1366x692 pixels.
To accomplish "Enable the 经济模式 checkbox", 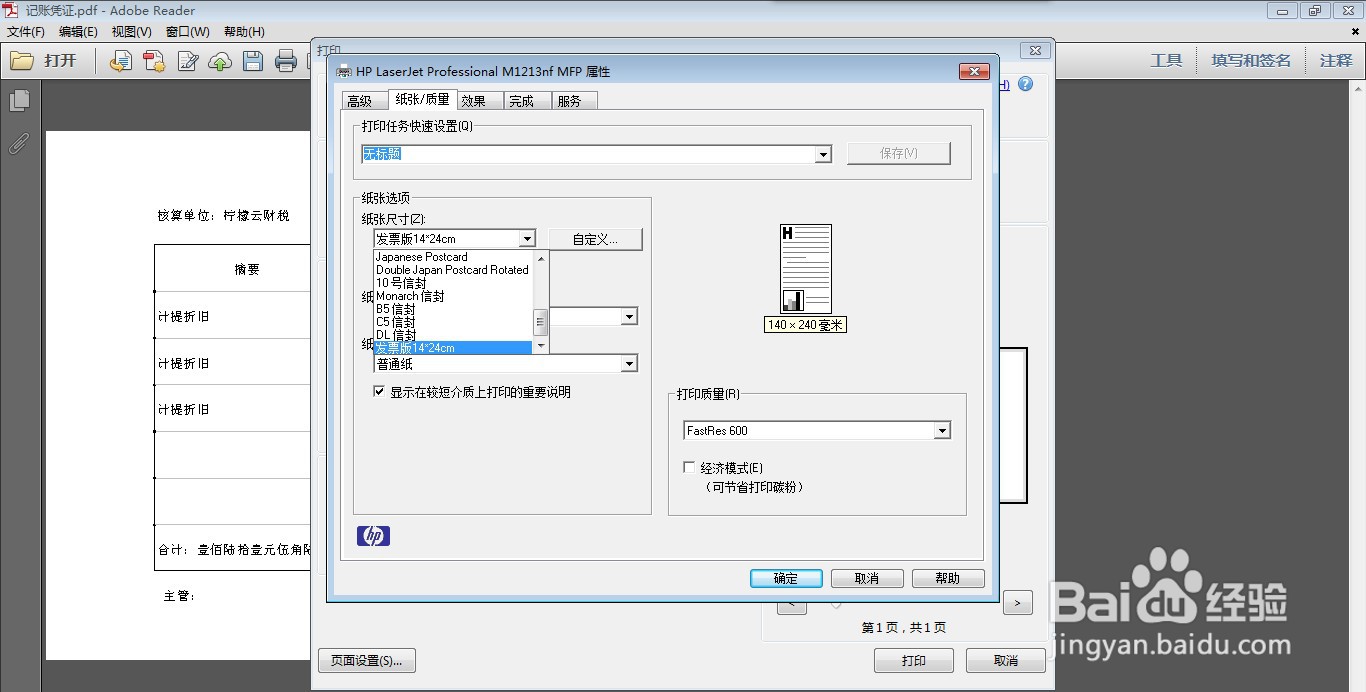I will (x=689, y=467).
